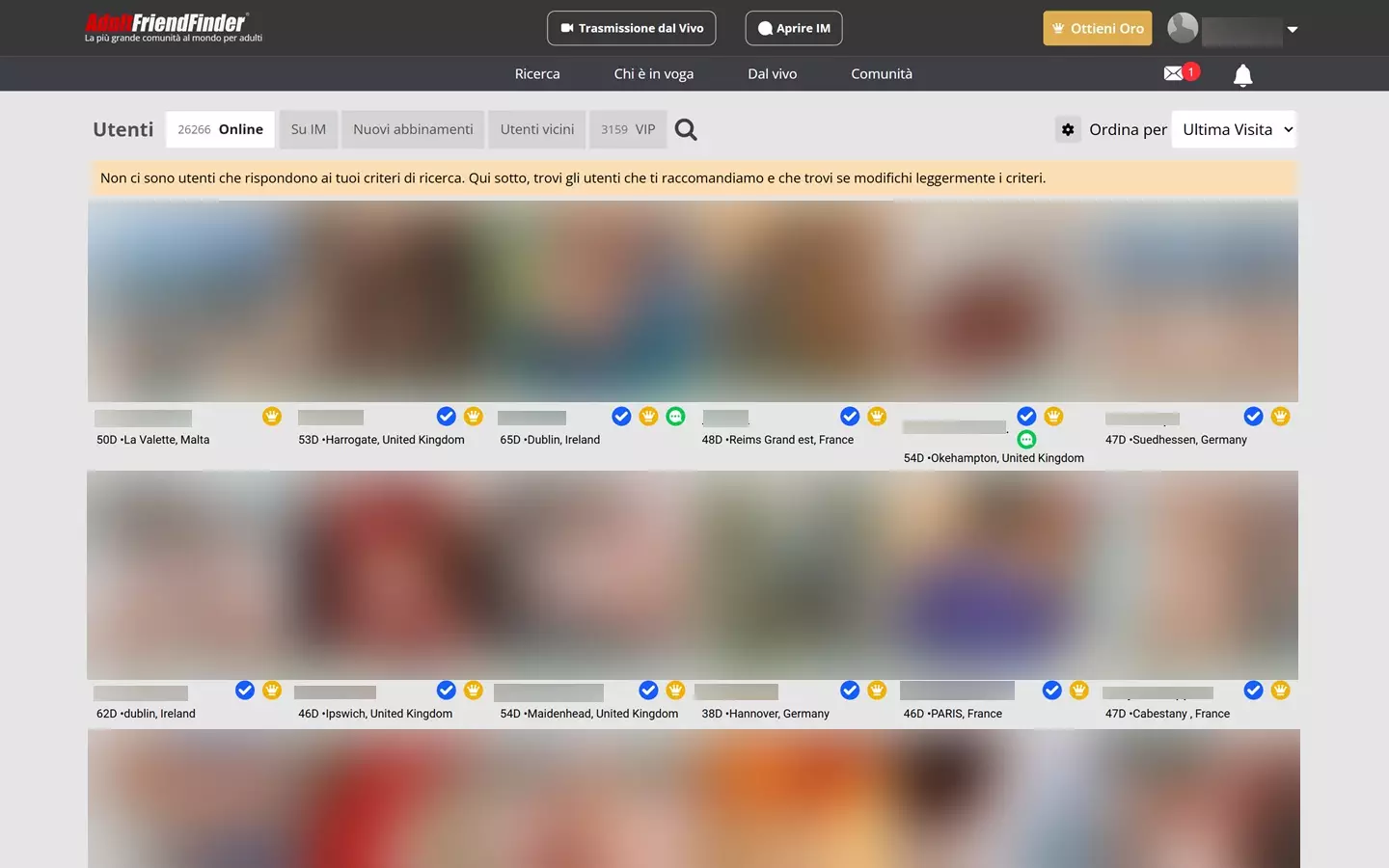The height and width of the screenshot is (868, 1389).
Task: Open the mail inbox envelope icon
Action: pyautogui.click(x=1173, y=73)
